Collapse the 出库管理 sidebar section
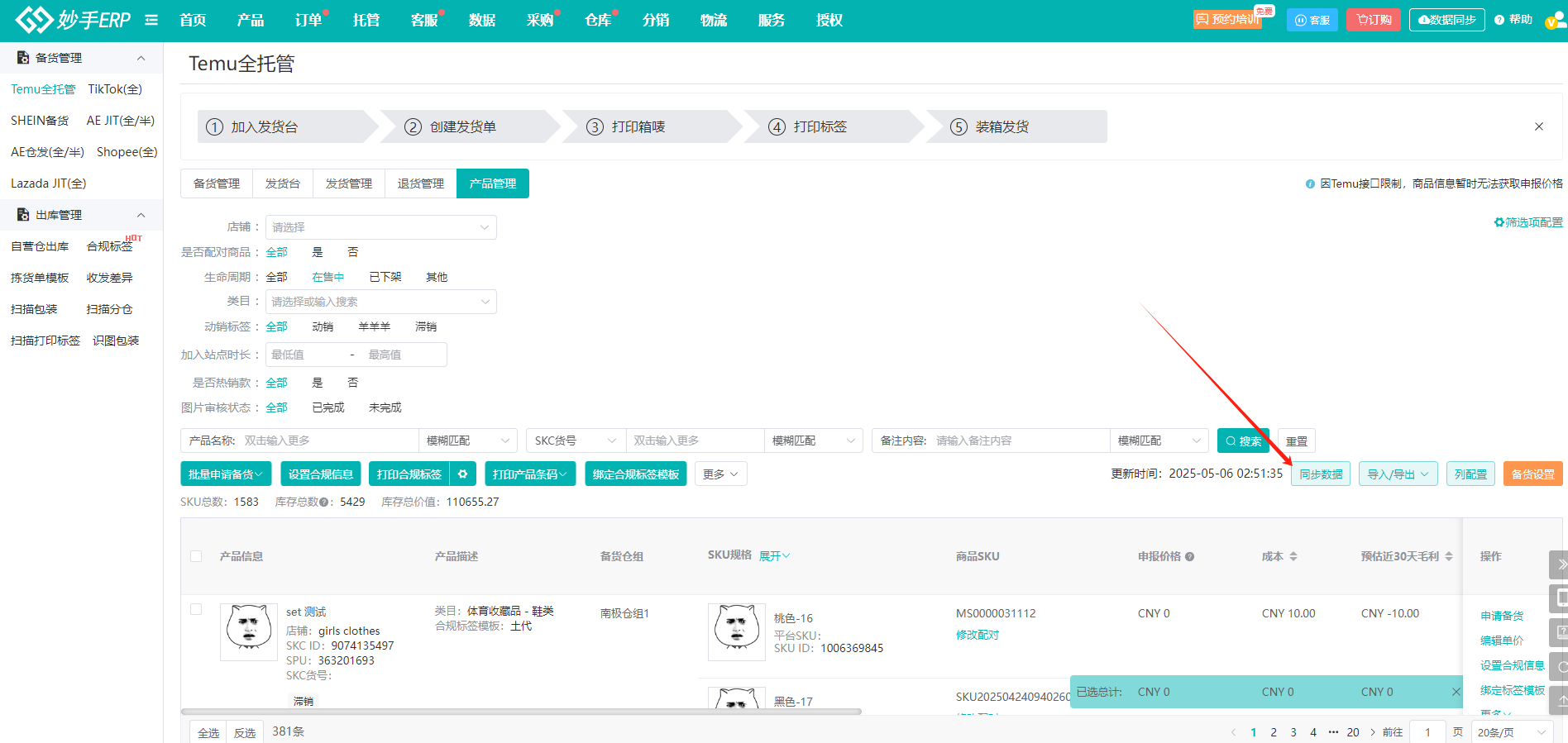 pos(141,215)
